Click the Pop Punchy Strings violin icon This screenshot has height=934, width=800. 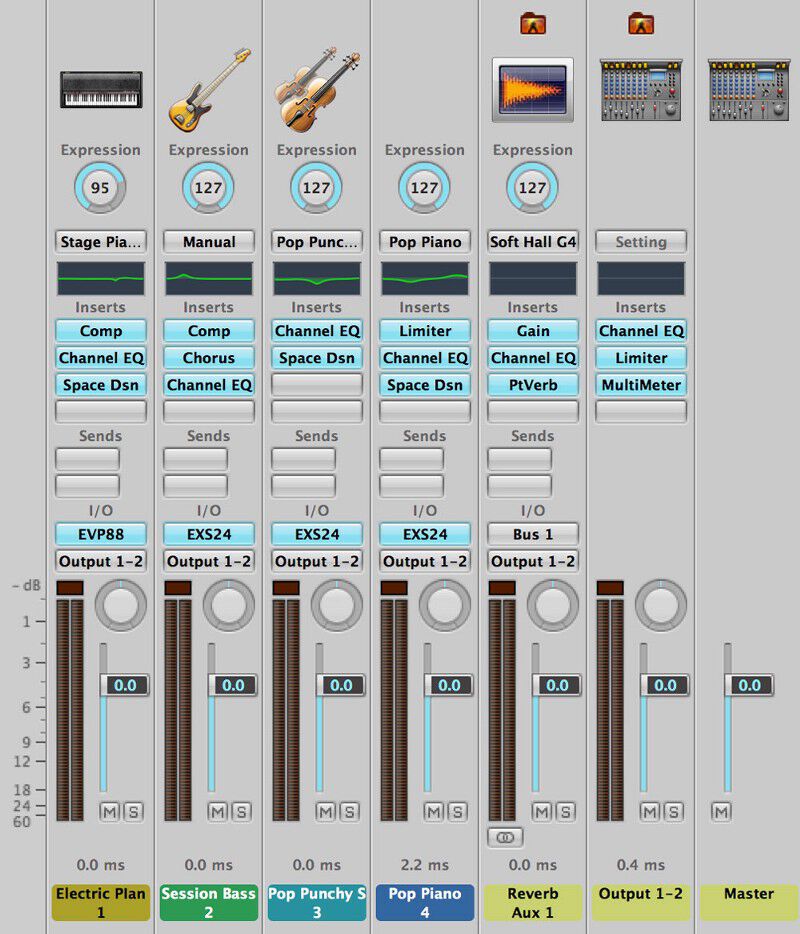pyautogui.click(x=317, y=89)
